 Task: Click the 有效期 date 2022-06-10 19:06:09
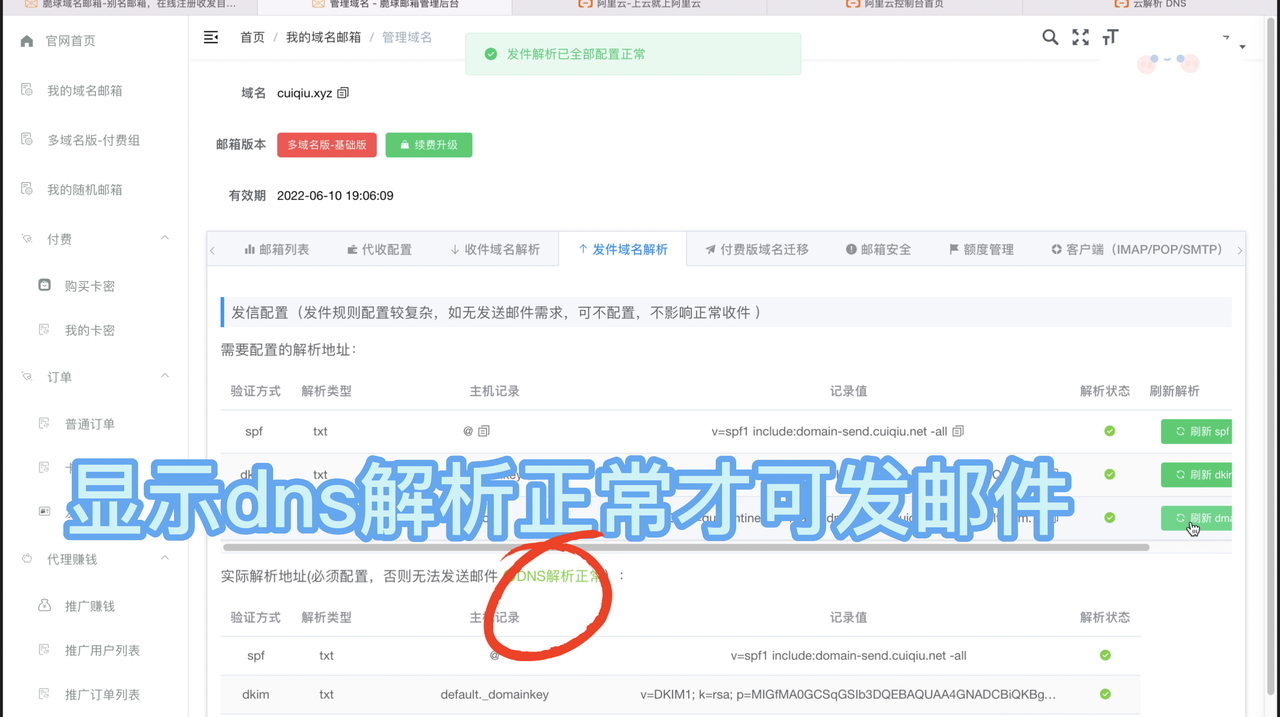335,196
